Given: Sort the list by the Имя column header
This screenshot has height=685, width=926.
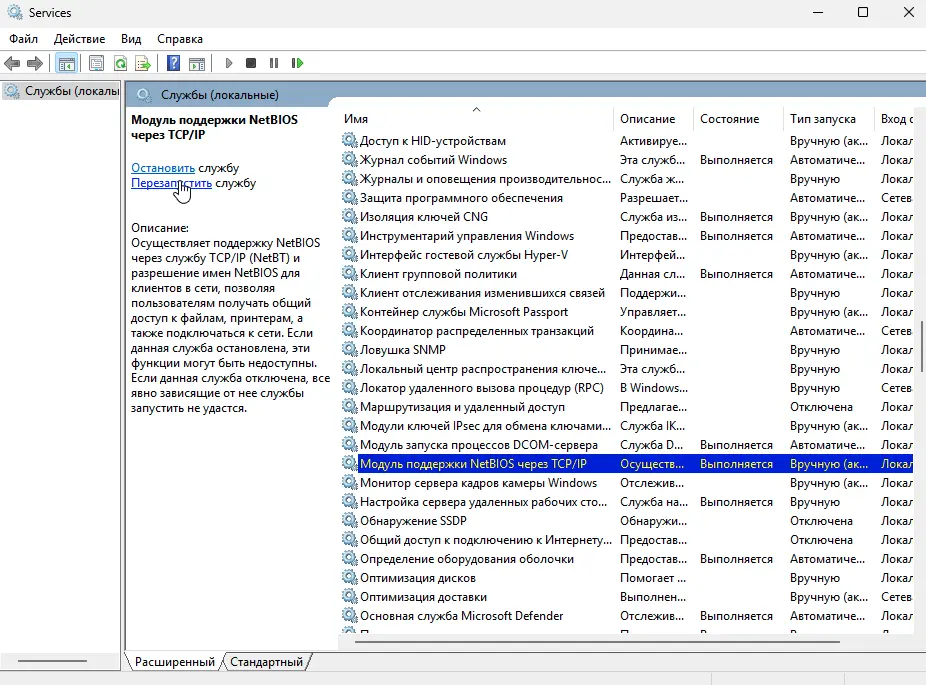Looking at the screenshot, I should [356, 119].
